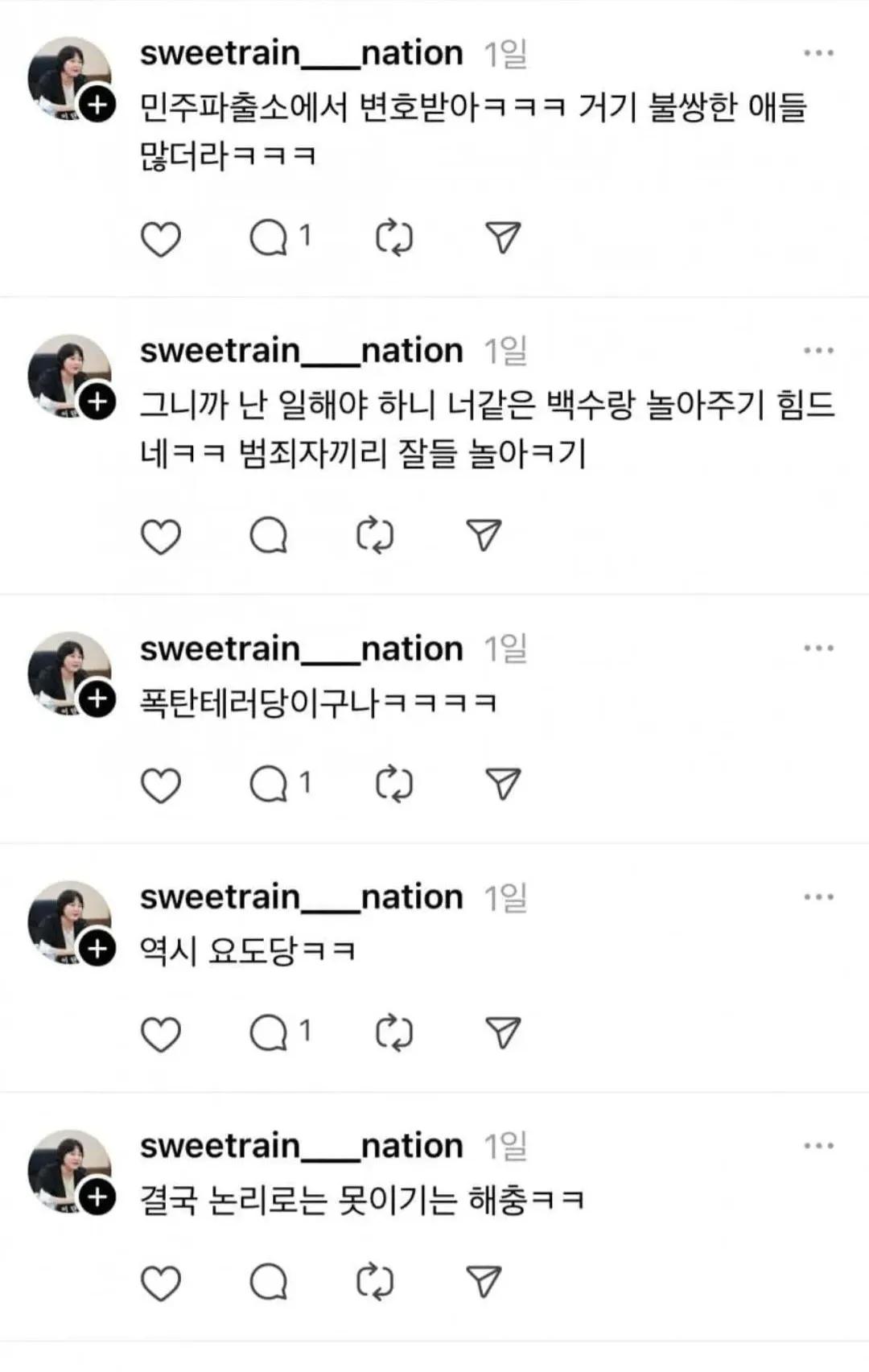869x1372 pixels.
Task: Open the post text about 논리로는 못이기는
Action: 361,1201
